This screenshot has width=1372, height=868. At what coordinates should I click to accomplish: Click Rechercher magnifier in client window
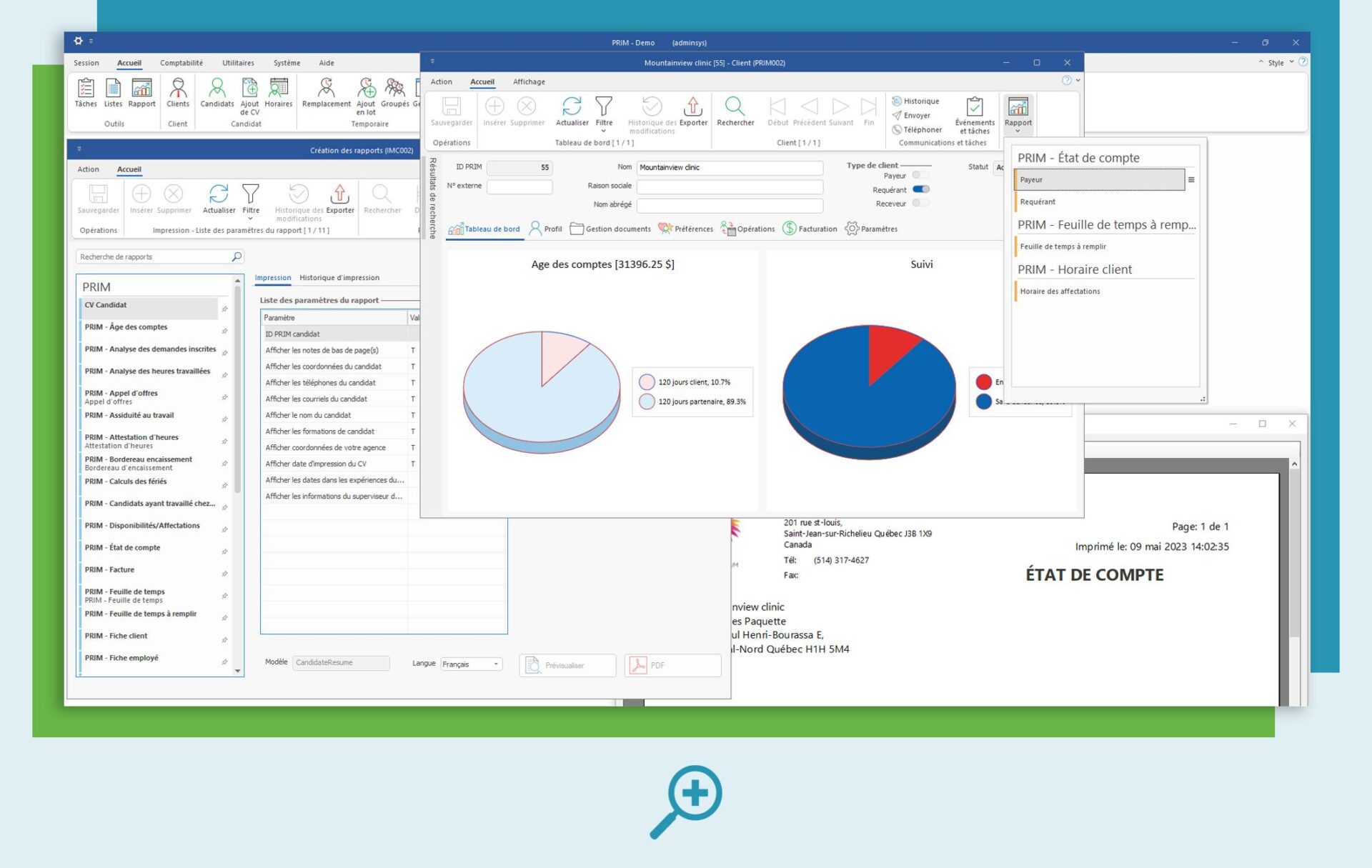click(735, 111)
